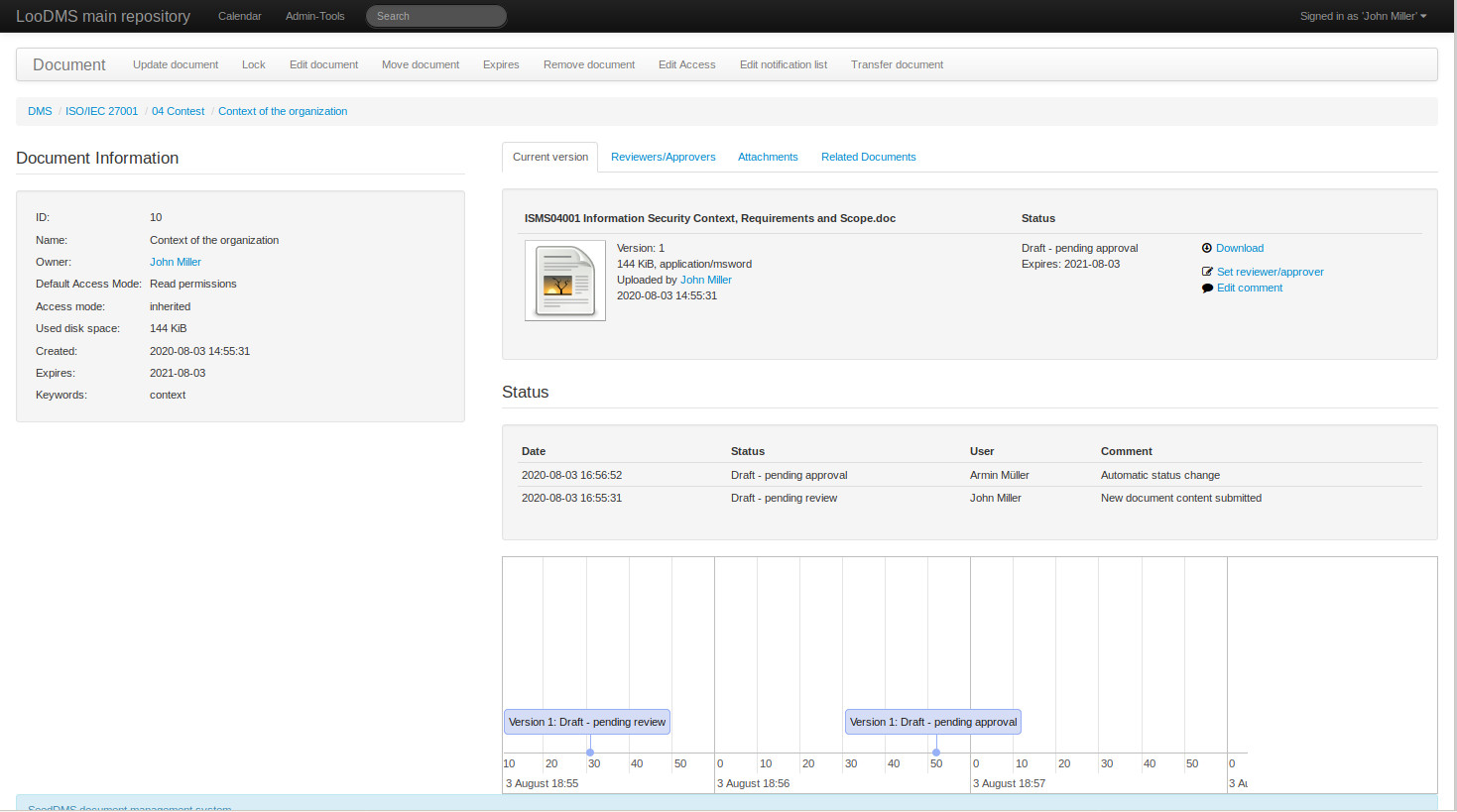Click the Document toolbar heading
The height and width of the screenshot is (812, 1457).
pyautogui.click(x=69, y=64)
